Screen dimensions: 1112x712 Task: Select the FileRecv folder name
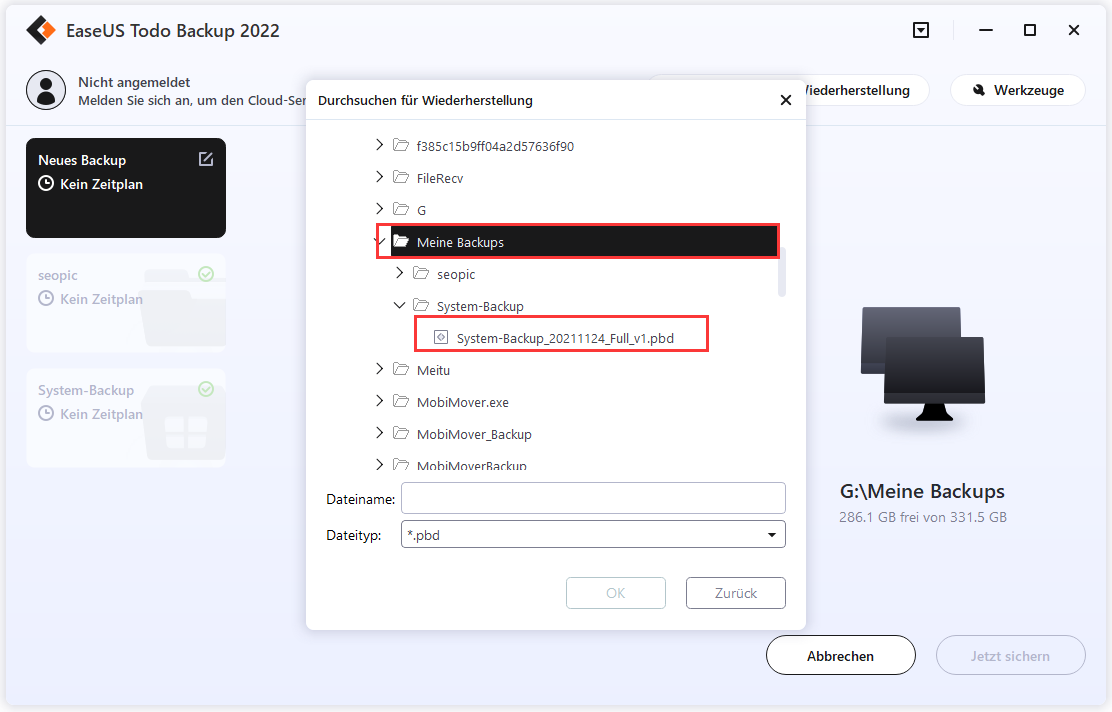[440, 178]
